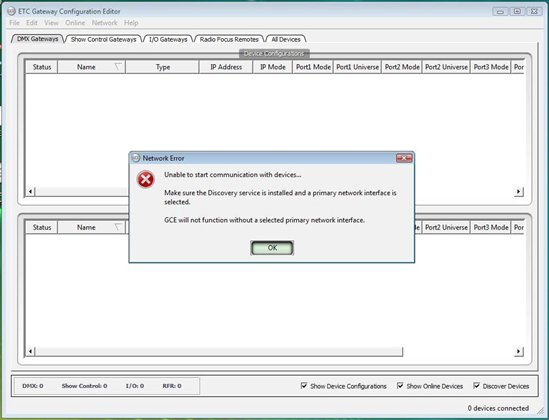Click the 'I/O: 0' status counter
Screen dimensions: 549x420
tap(135, 386)
